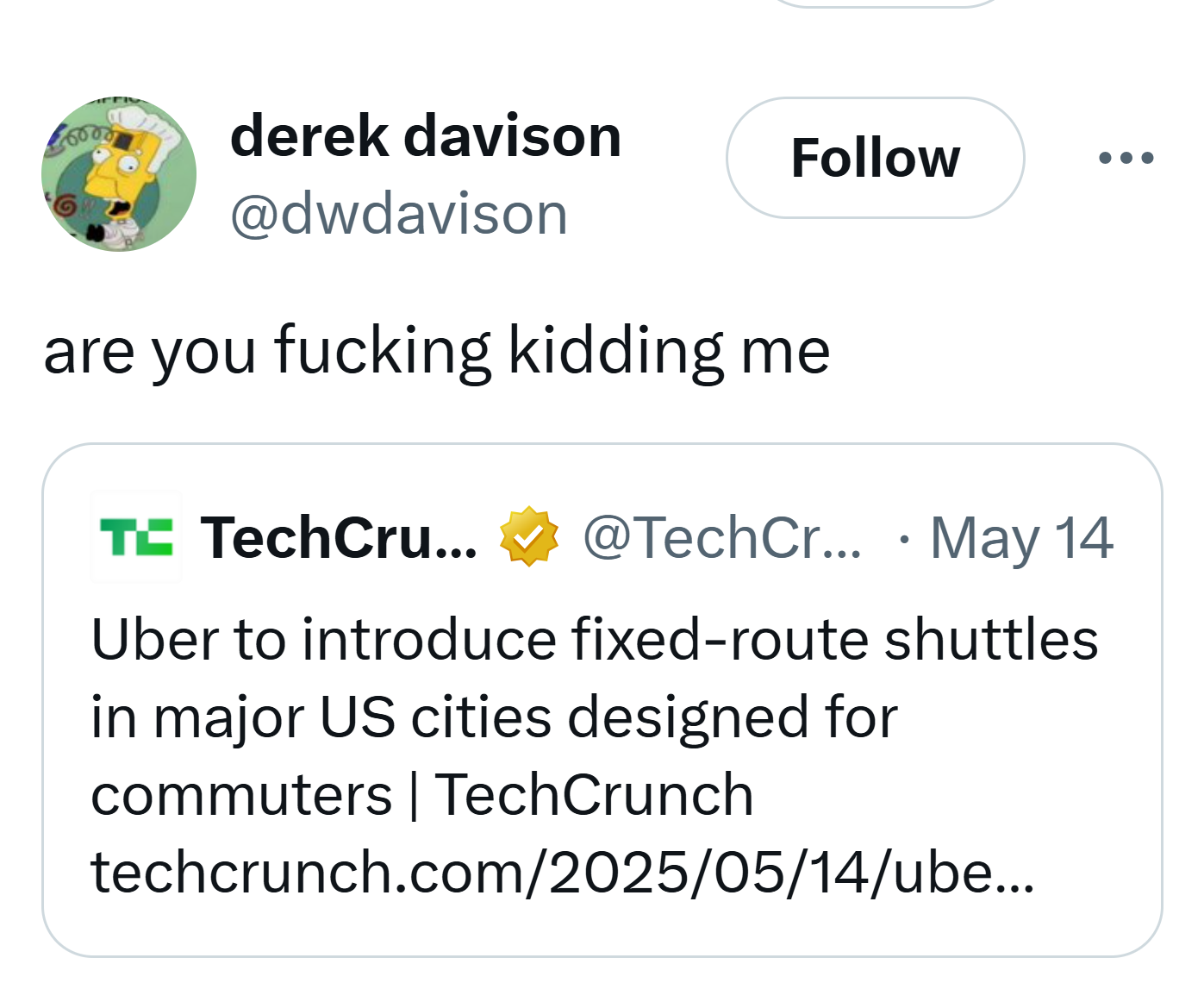
Task: Open the derek davison display name
Action: point(426,136)
